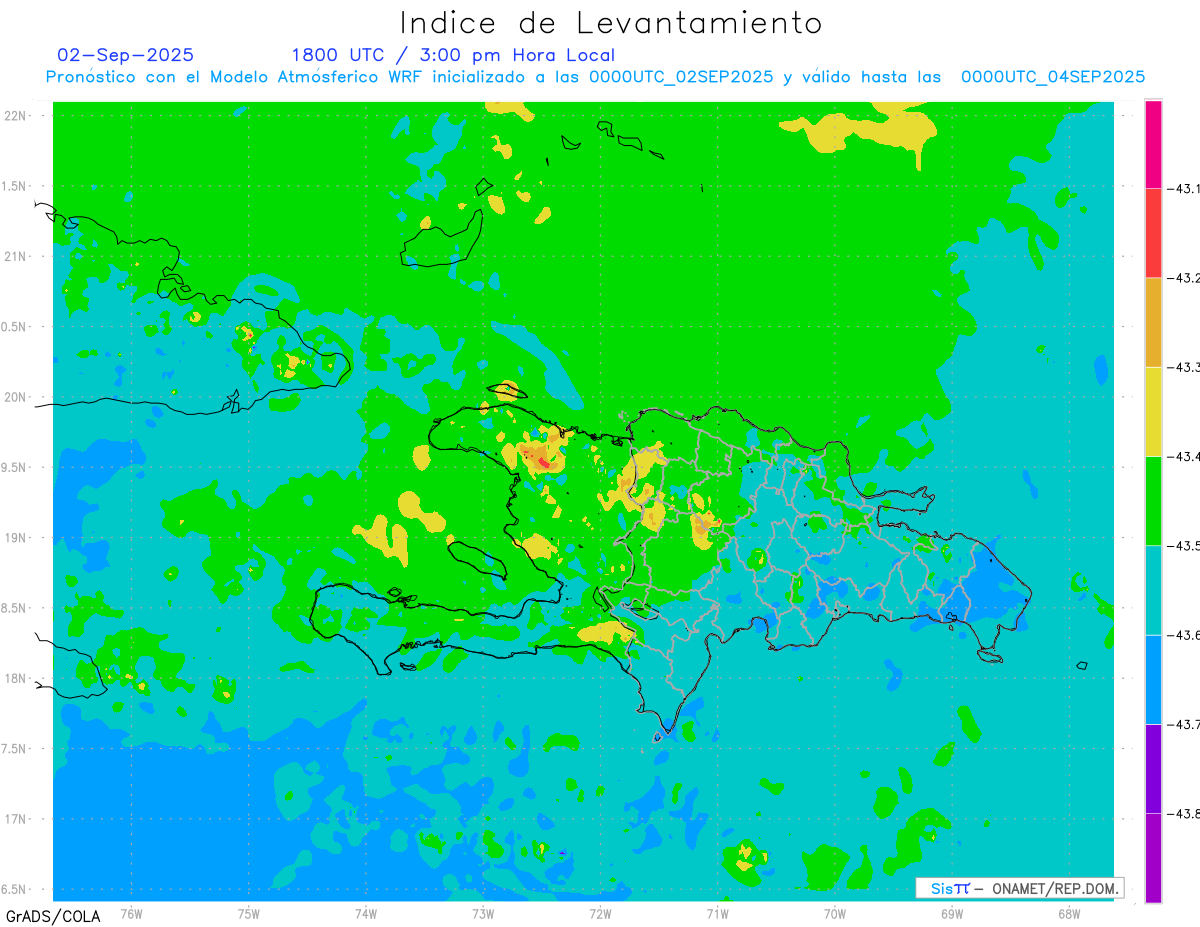
Task: Click the bottom purple segment of the color bar
Action: [x=1153, y=857]
